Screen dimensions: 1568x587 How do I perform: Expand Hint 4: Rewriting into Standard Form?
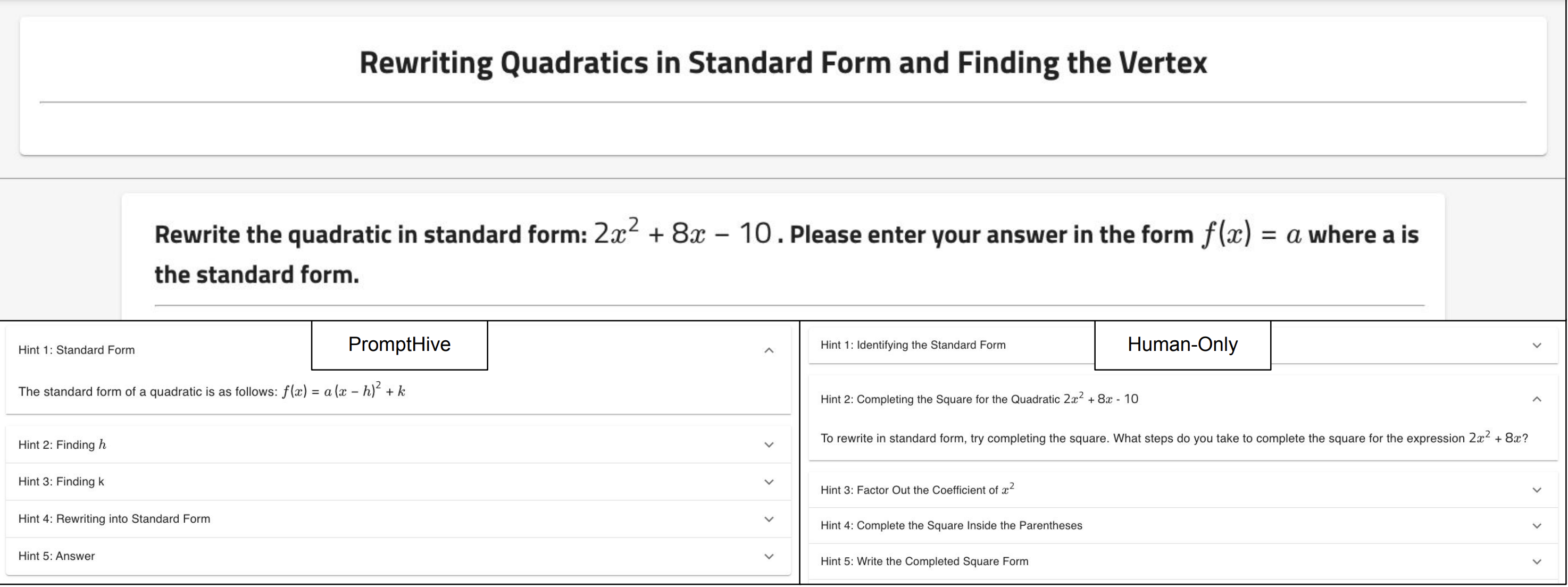[x=114, y=519]
